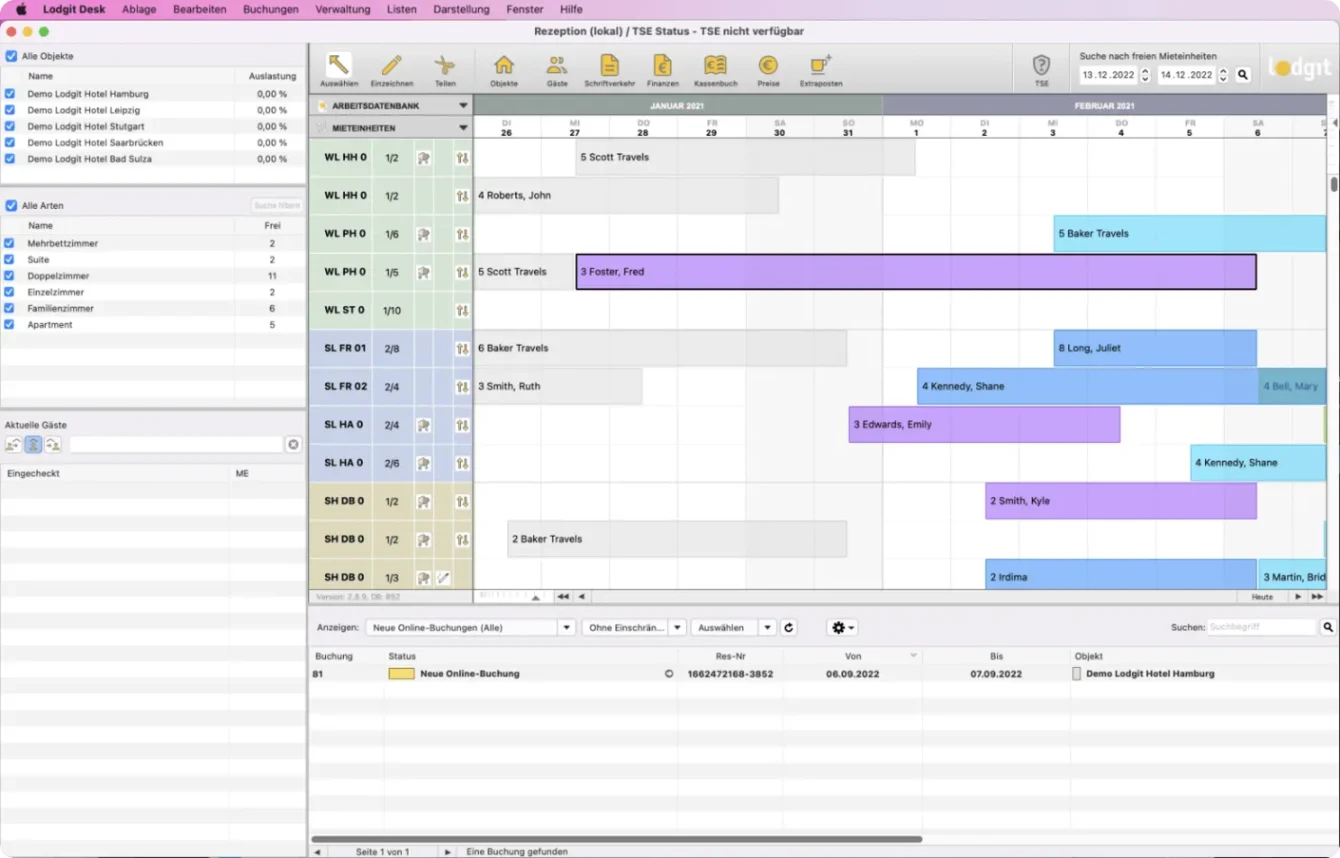Screen dimensions: 1340x858
Task: Jump timeline far forward with double-right arrow
Action: pyautogui.click(x=1317, y=597)
